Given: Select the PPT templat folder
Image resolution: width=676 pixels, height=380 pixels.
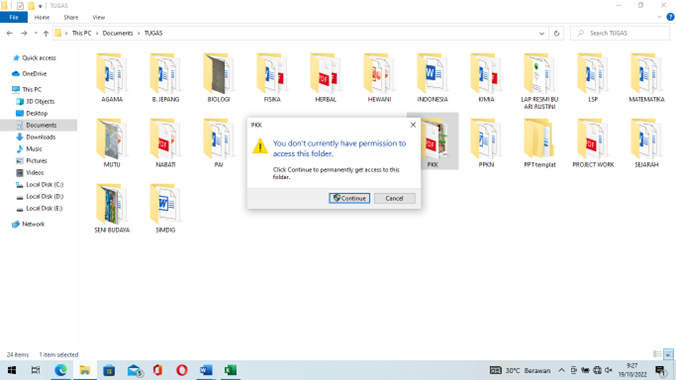Looking at the screenshot, I should click(x=539, y=143).
